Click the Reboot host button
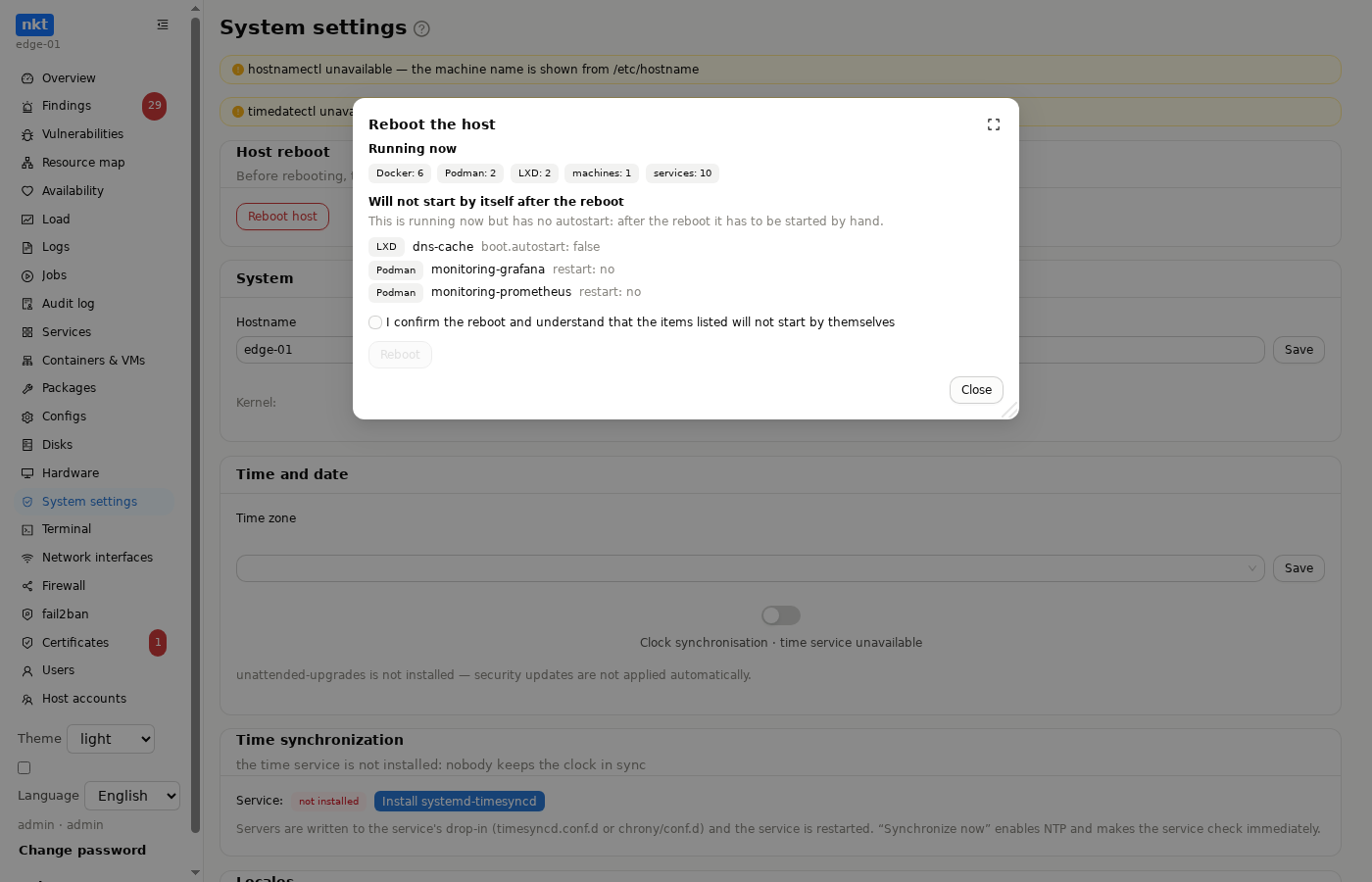 [x=282, y=217]
